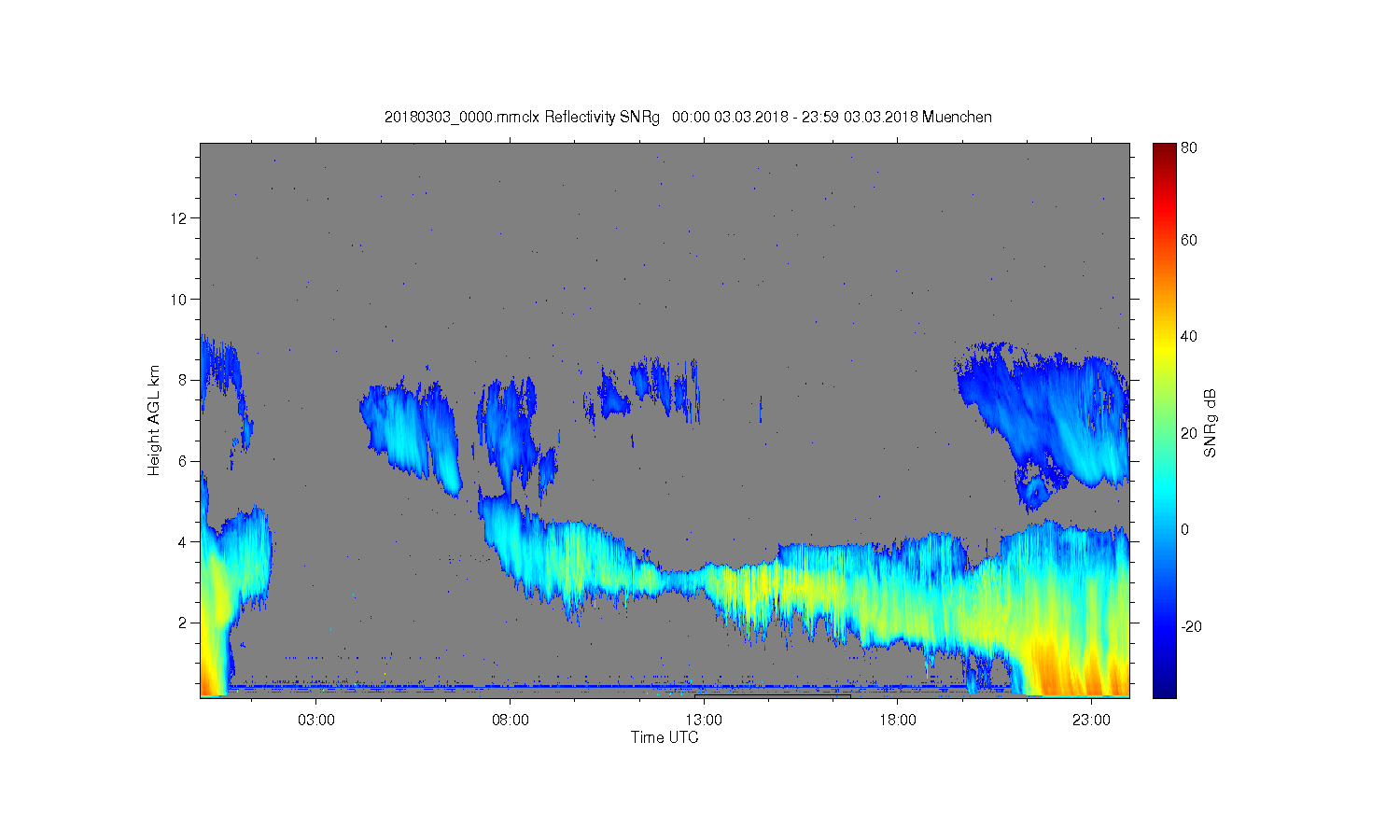Click the 23:00 time tick label
The image size is (1400, 840).
[1091, 721]
